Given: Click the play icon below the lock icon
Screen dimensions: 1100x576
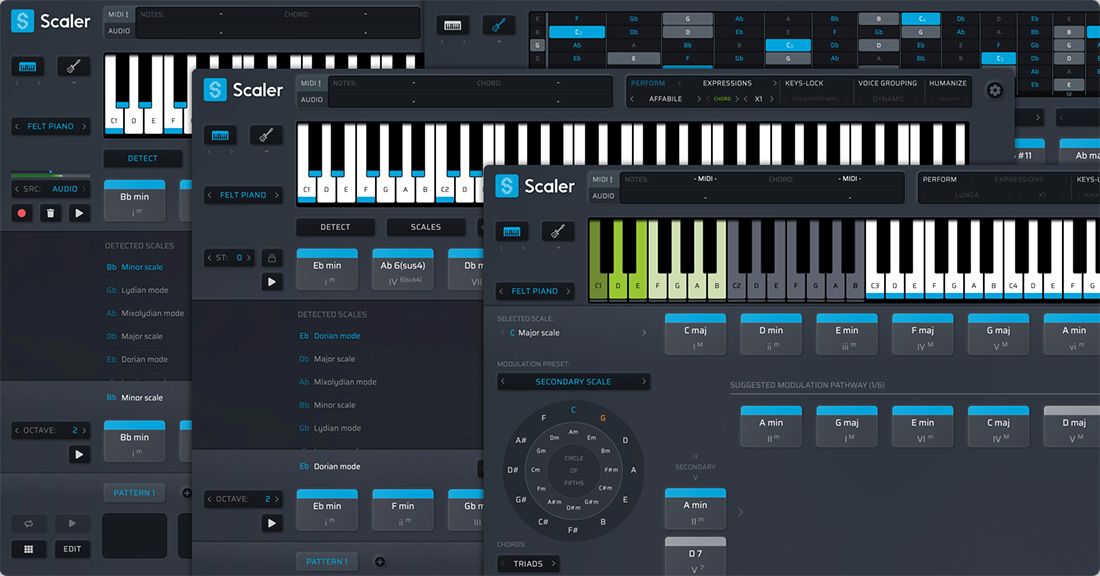Looking at the screenshot, I should click(x=272, y=282).
